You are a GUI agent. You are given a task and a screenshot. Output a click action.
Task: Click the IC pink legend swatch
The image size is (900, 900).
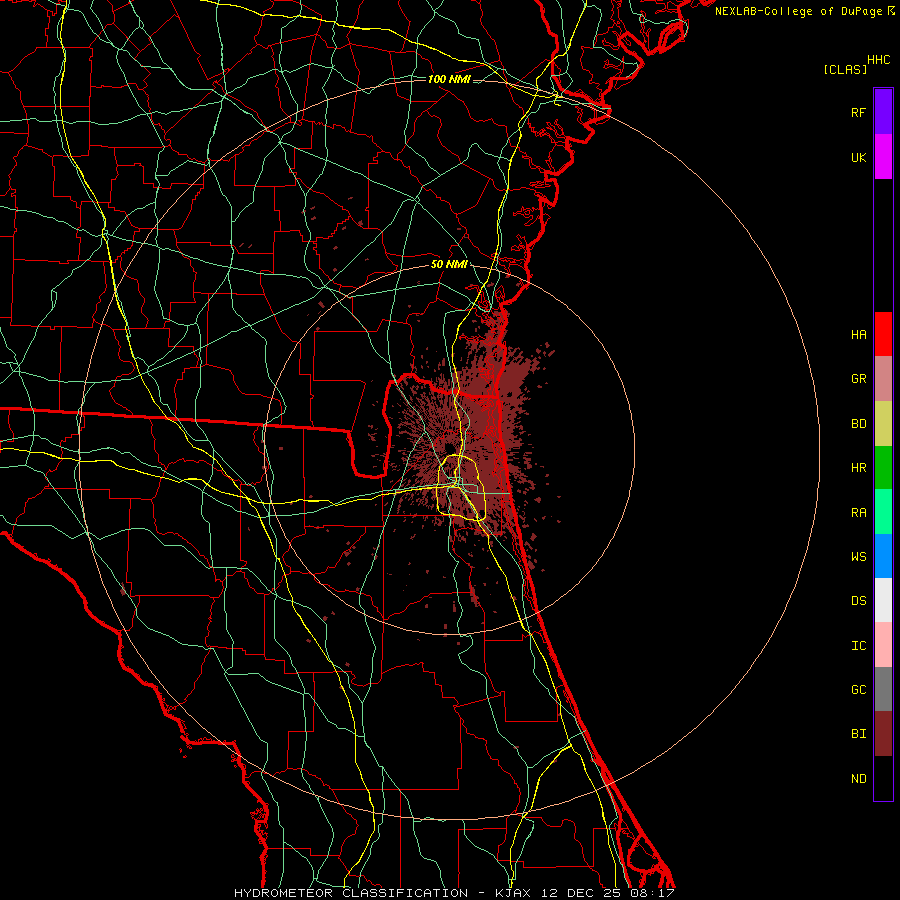click(883, 645)
